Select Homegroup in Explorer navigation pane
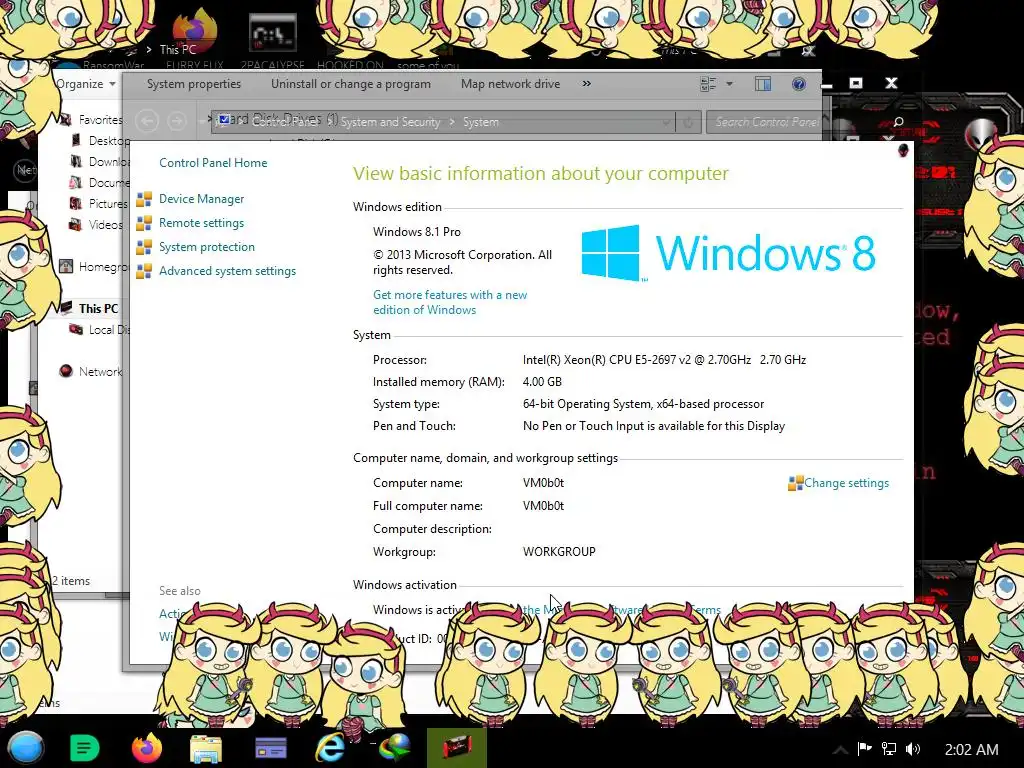The height and width of the screenshot is (768, 1024). (103, 266)
